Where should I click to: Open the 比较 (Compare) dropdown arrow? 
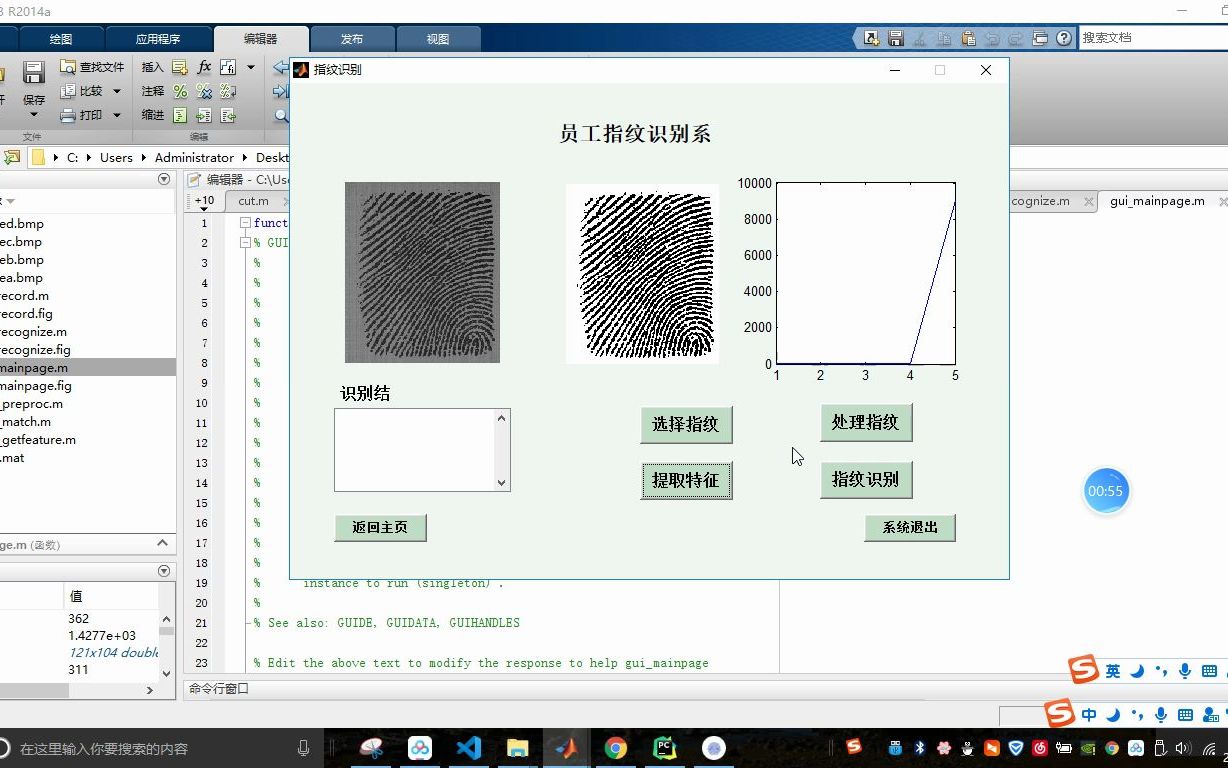coord(117,90)
